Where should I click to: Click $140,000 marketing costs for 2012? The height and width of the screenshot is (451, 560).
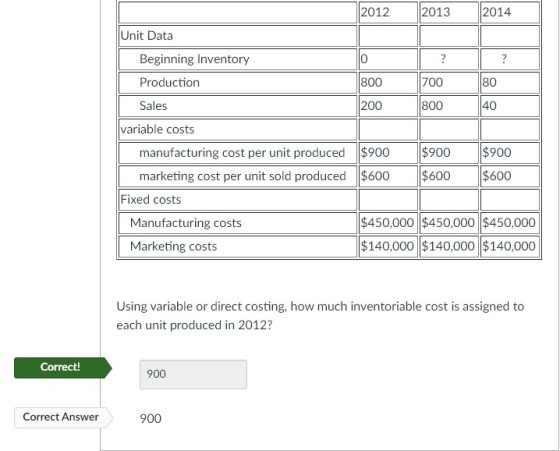388,246
